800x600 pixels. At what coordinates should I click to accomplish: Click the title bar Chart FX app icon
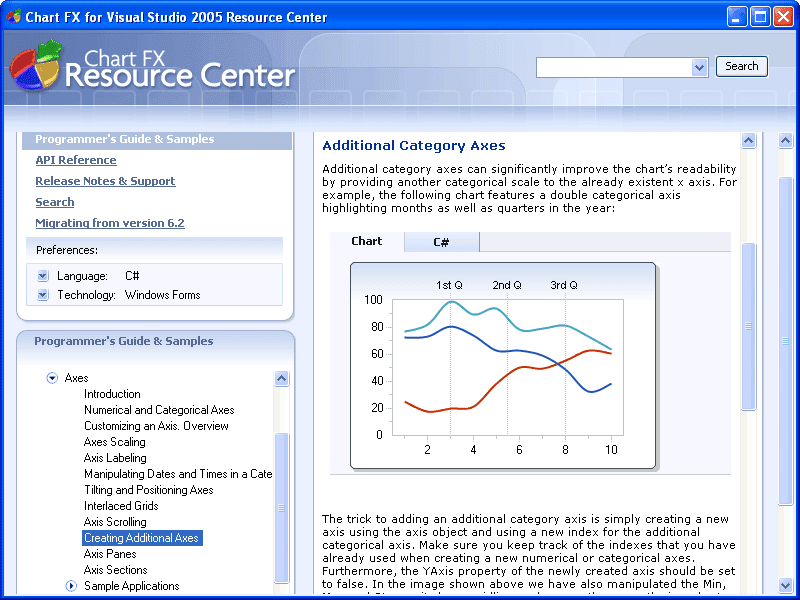(x=14, y=16)
